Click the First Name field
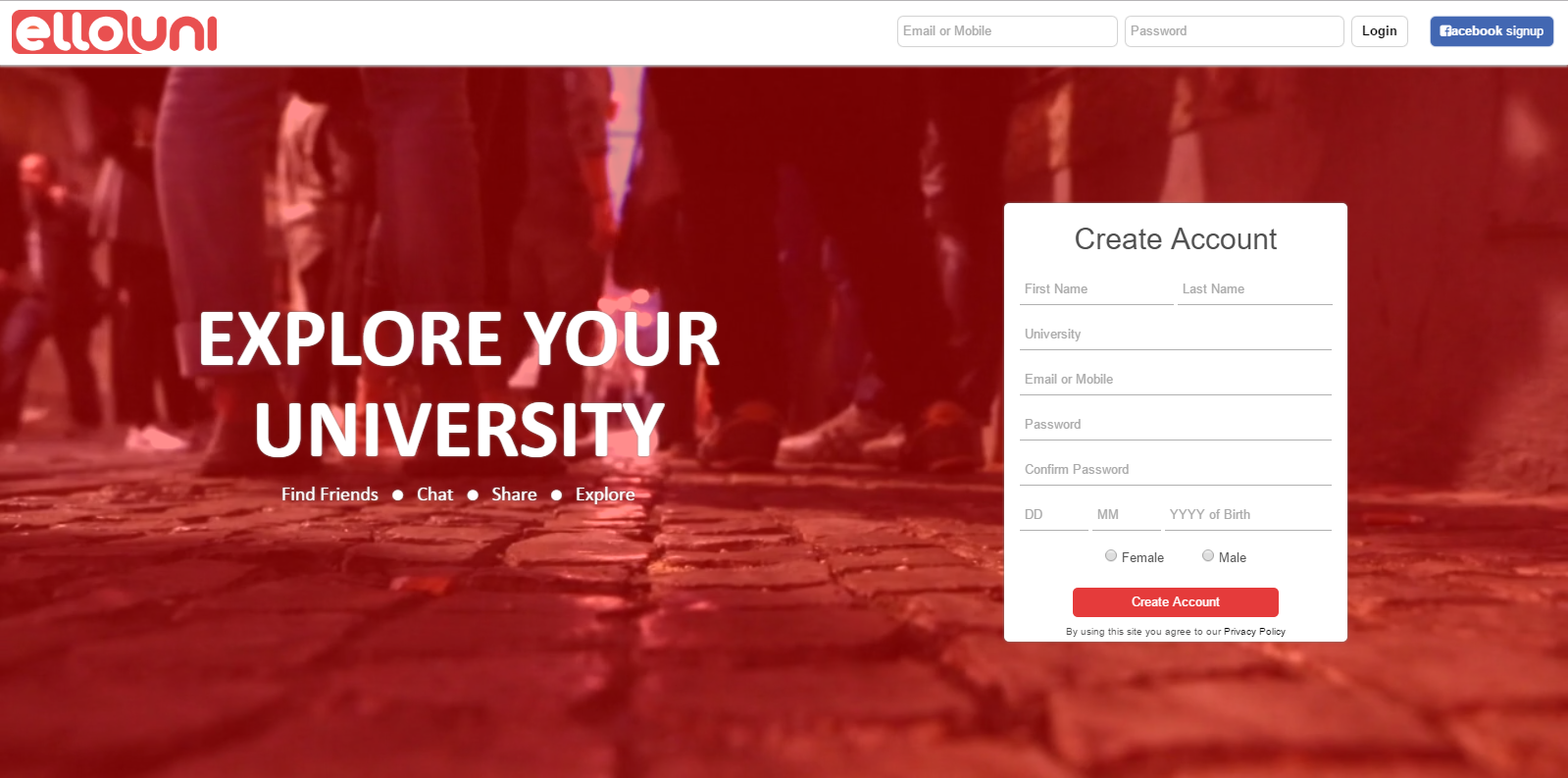 click(1096, 289)
